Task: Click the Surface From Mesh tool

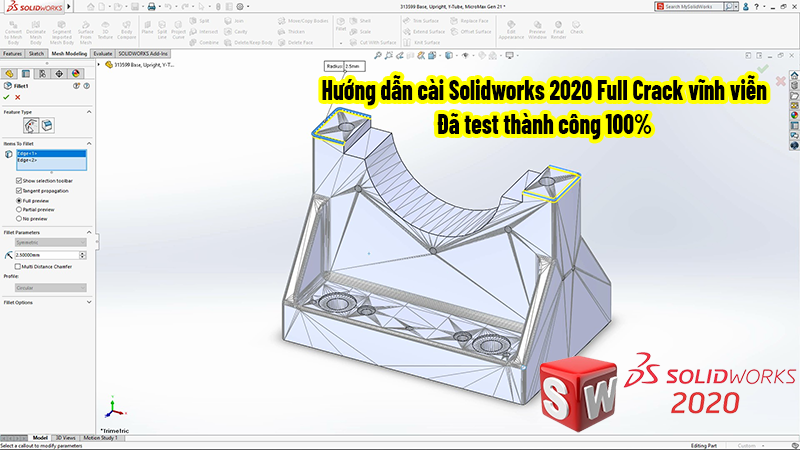Action: point(86,33)
